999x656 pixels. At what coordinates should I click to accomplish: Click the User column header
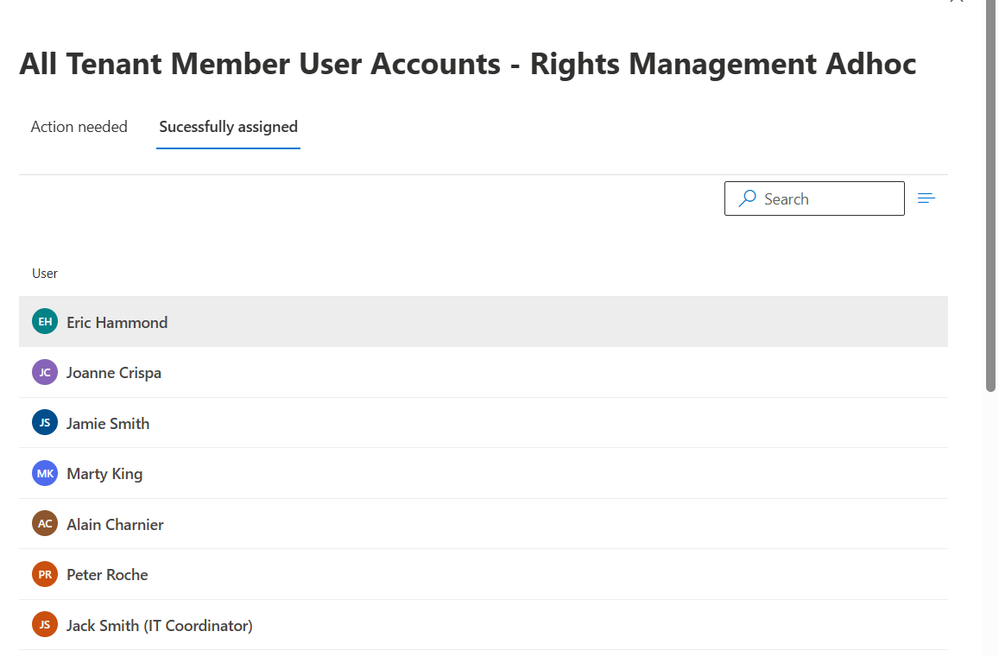tap(45, 273)
